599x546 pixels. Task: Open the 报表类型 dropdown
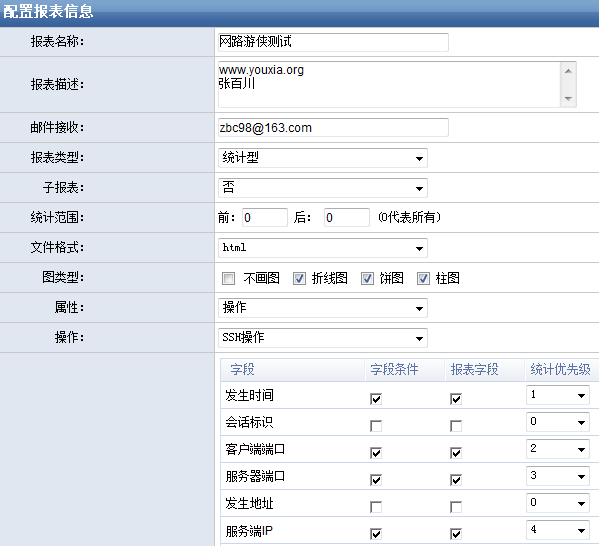click(x=323, y=158)
